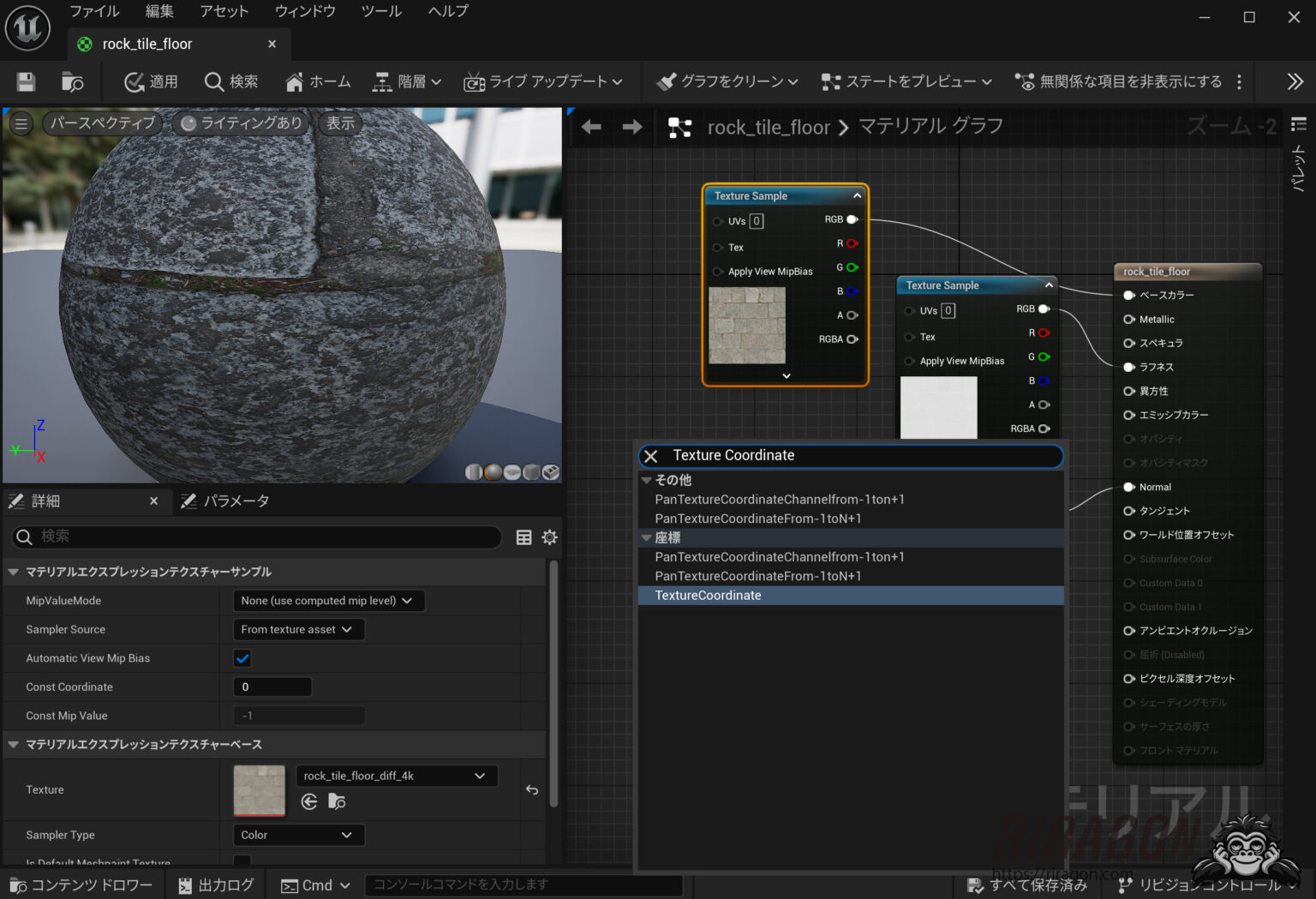Open the Details panel settings gear

pyautogui.click(x=549, y=537)
